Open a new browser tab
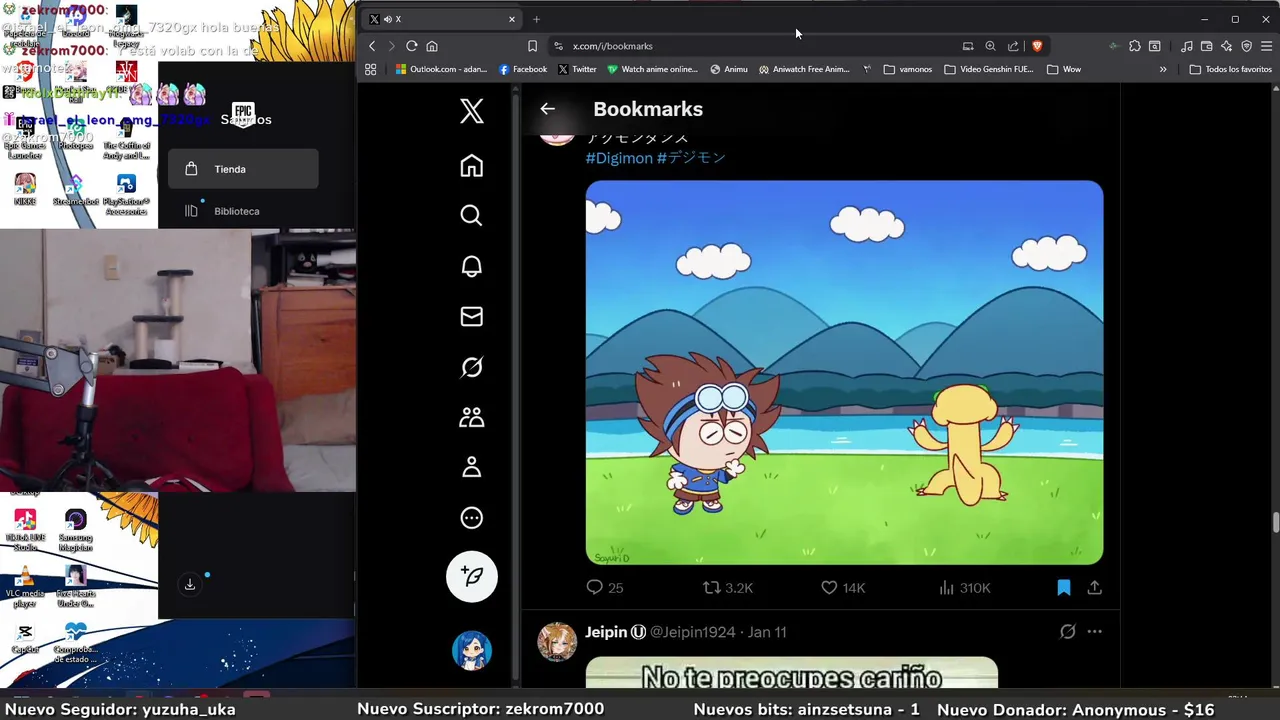 point(536,19)
